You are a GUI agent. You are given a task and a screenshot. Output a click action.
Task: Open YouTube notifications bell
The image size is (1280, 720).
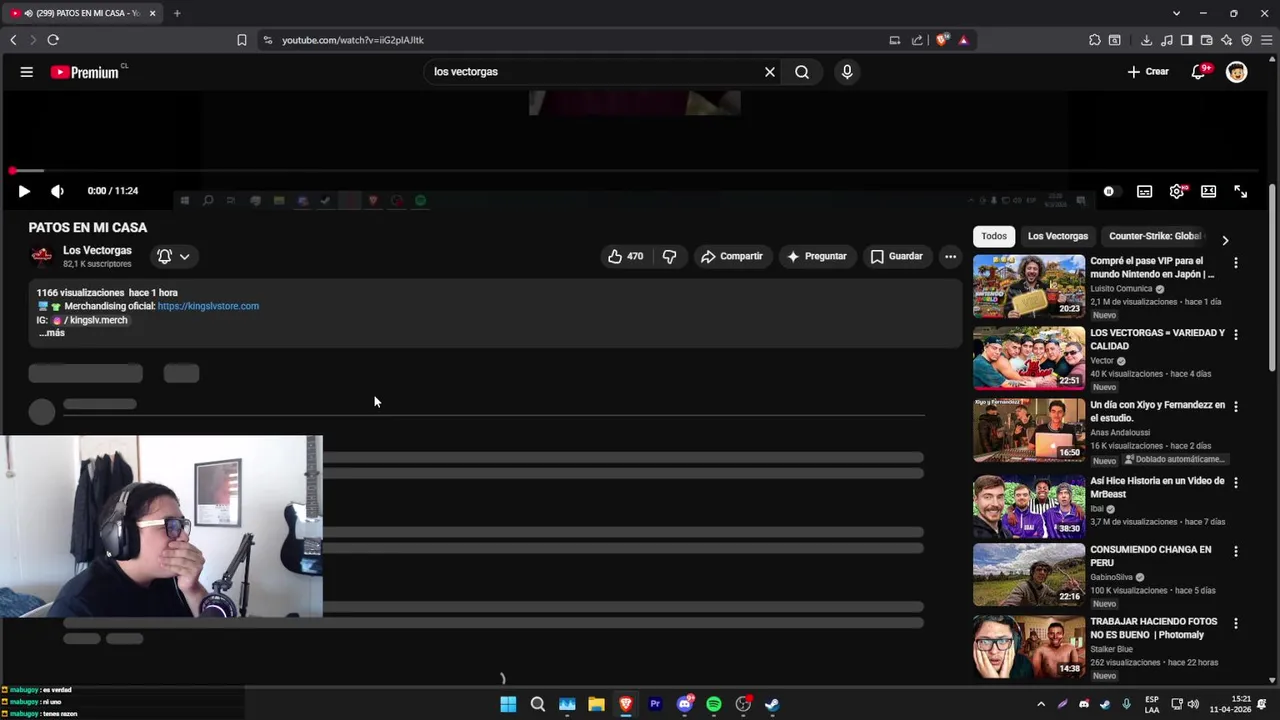pyautogui.click(x=1199, y=72)
